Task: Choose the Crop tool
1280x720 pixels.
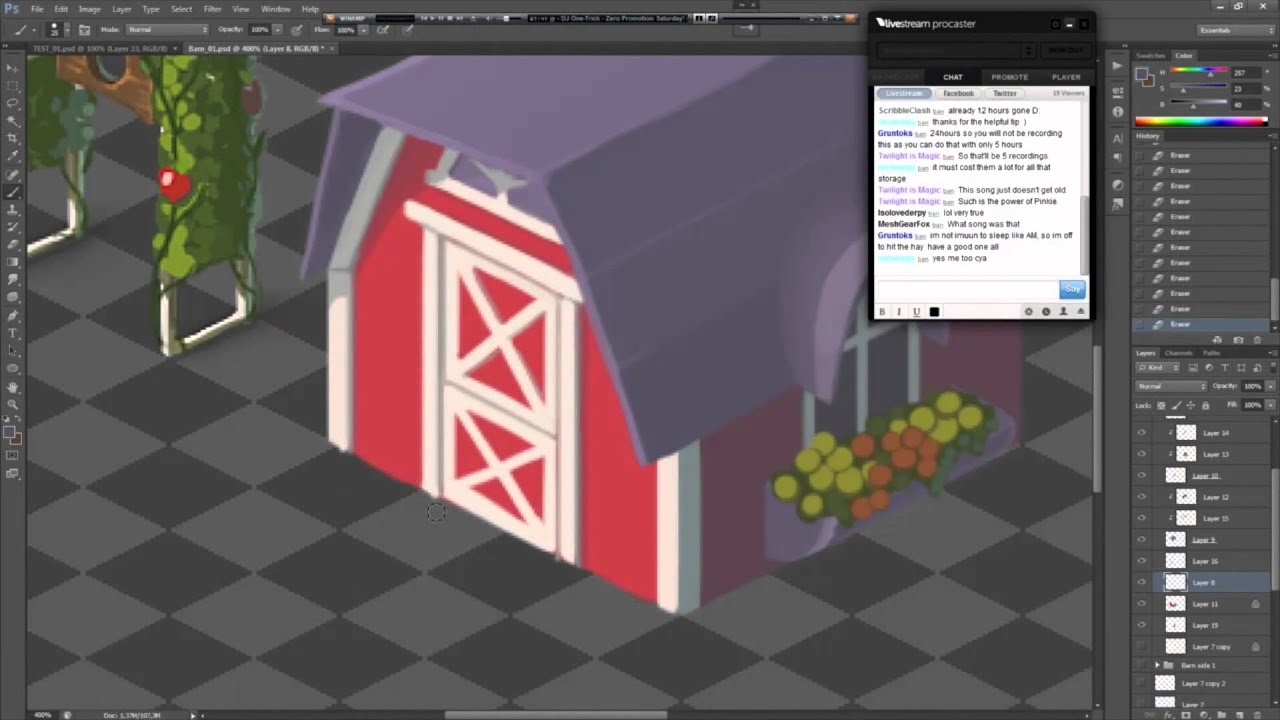Action: tap(13, 138)
